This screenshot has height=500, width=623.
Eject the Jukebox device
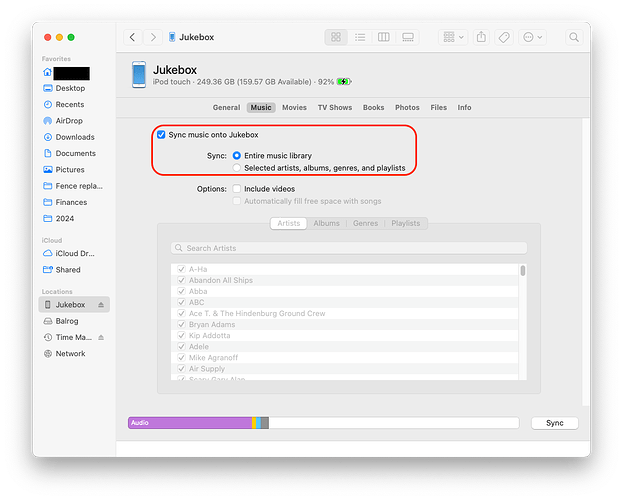pyautogui.click(x=101, y=305)
